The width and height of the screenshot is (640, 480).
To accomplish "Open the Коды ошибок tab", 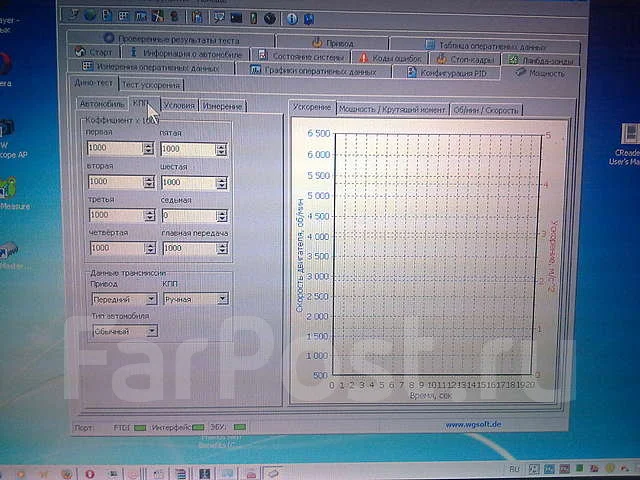I will coord(390,58).
